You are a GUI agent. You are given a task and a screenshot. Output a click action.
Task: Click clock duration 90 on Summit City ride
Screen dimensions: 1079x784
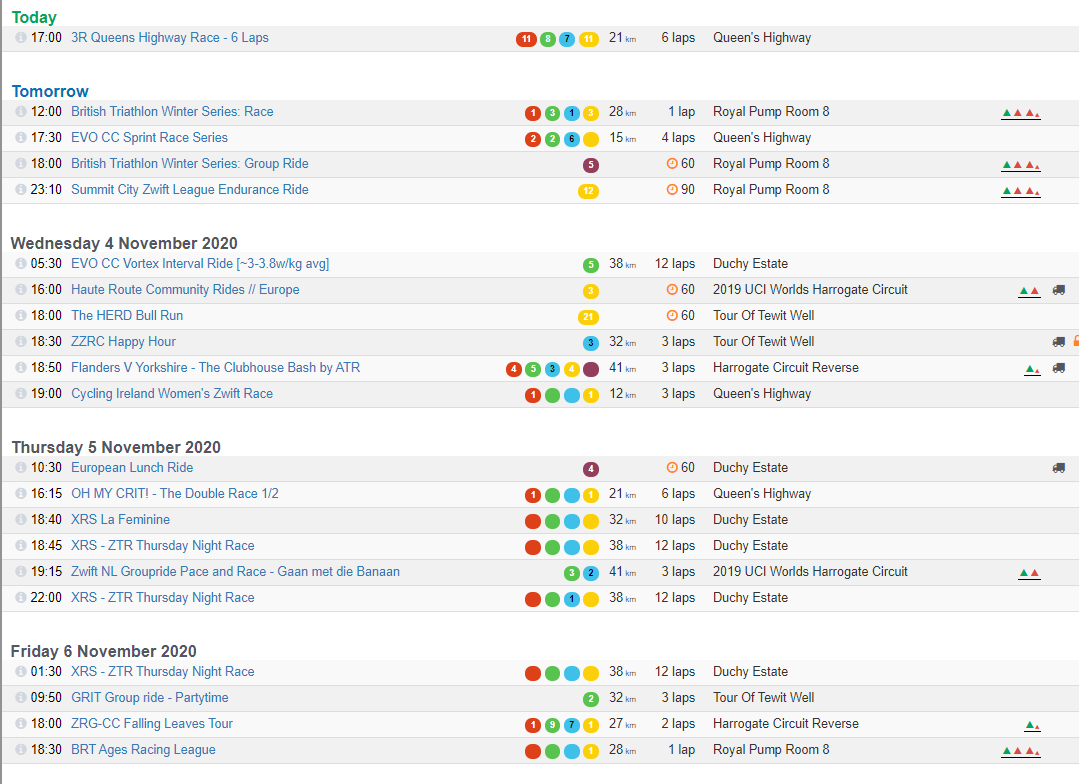tap(681, 189)
